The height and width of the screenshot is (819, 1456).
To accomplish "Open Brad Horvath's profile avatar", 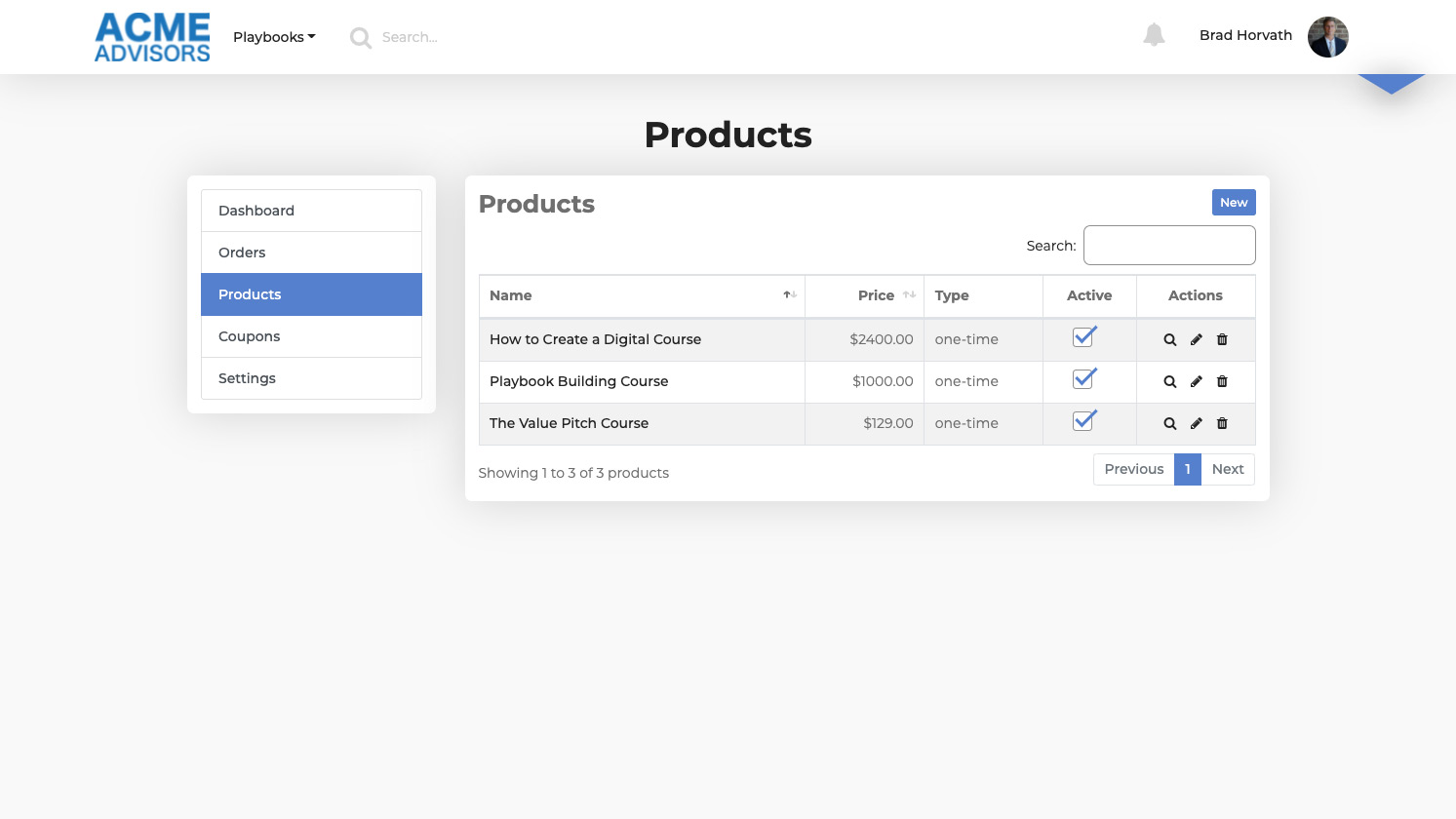I will [1327, 37].
